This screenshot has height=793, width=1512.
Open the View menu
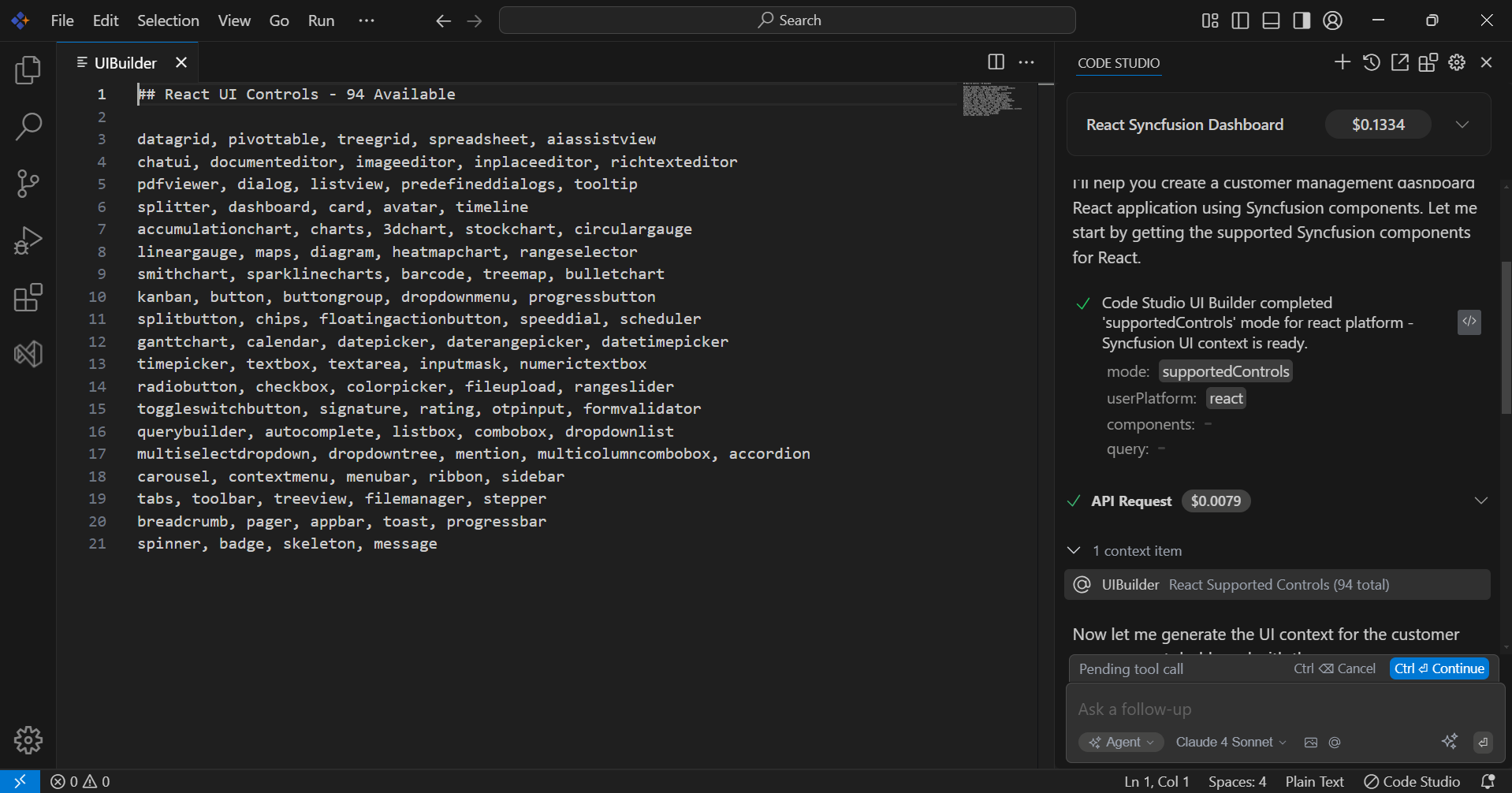234,20
